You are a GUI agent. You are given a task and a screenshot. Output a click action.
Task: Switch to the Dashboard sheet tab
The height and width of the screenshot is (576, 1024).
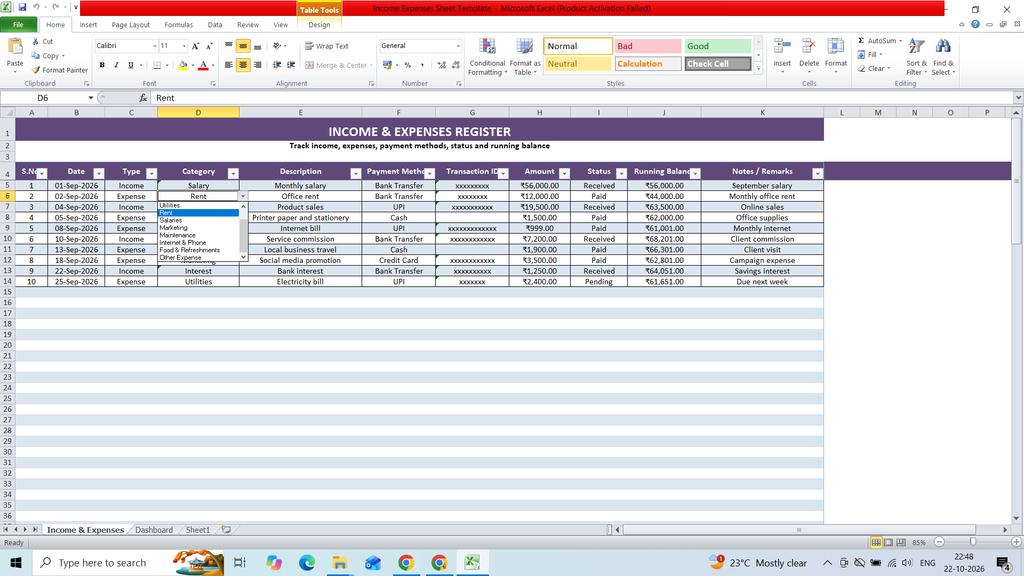coord(153,530)
